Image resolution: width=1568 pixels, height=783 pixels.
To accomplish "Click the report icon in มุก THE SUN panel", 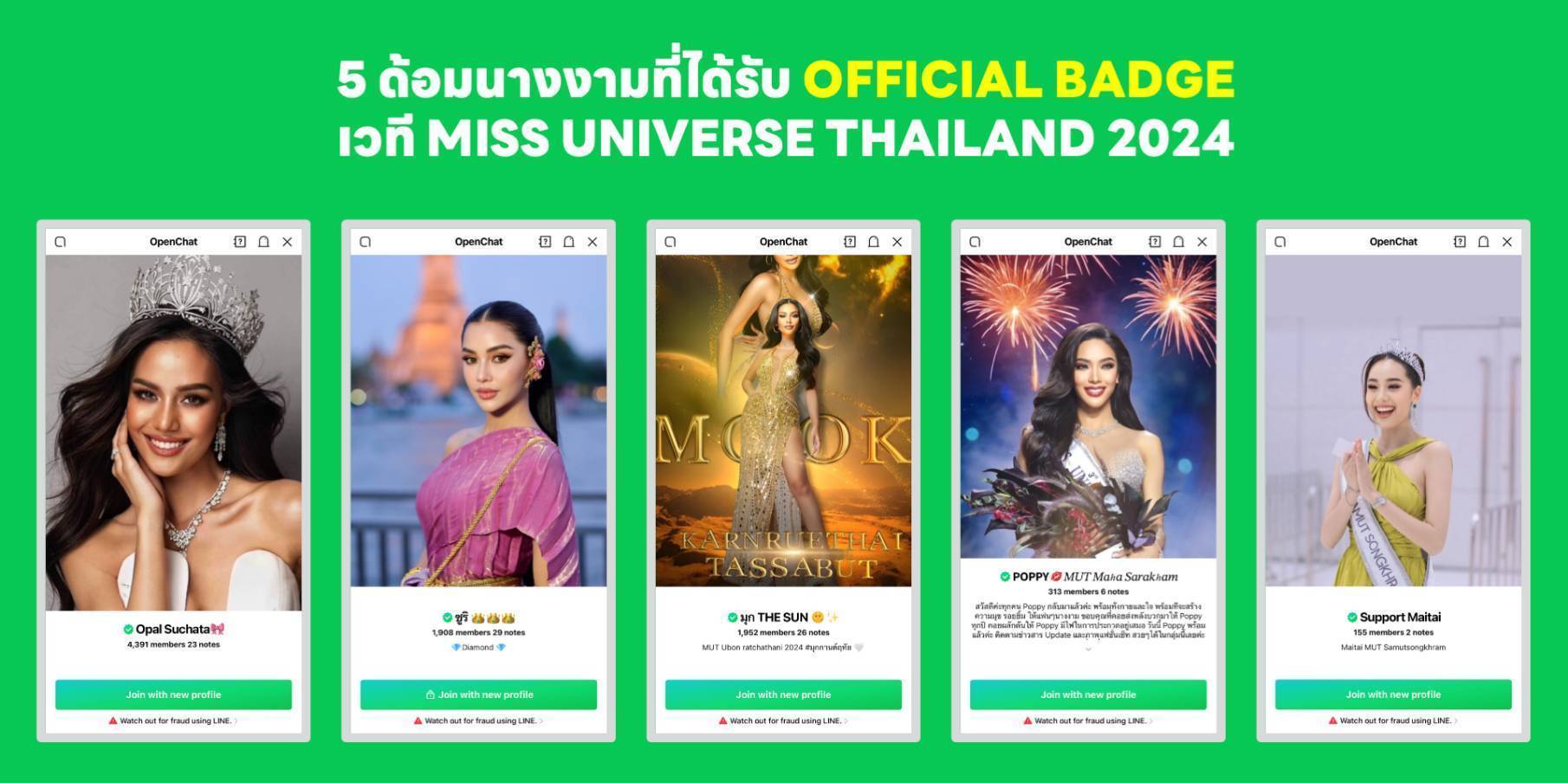I will [850, 242].
